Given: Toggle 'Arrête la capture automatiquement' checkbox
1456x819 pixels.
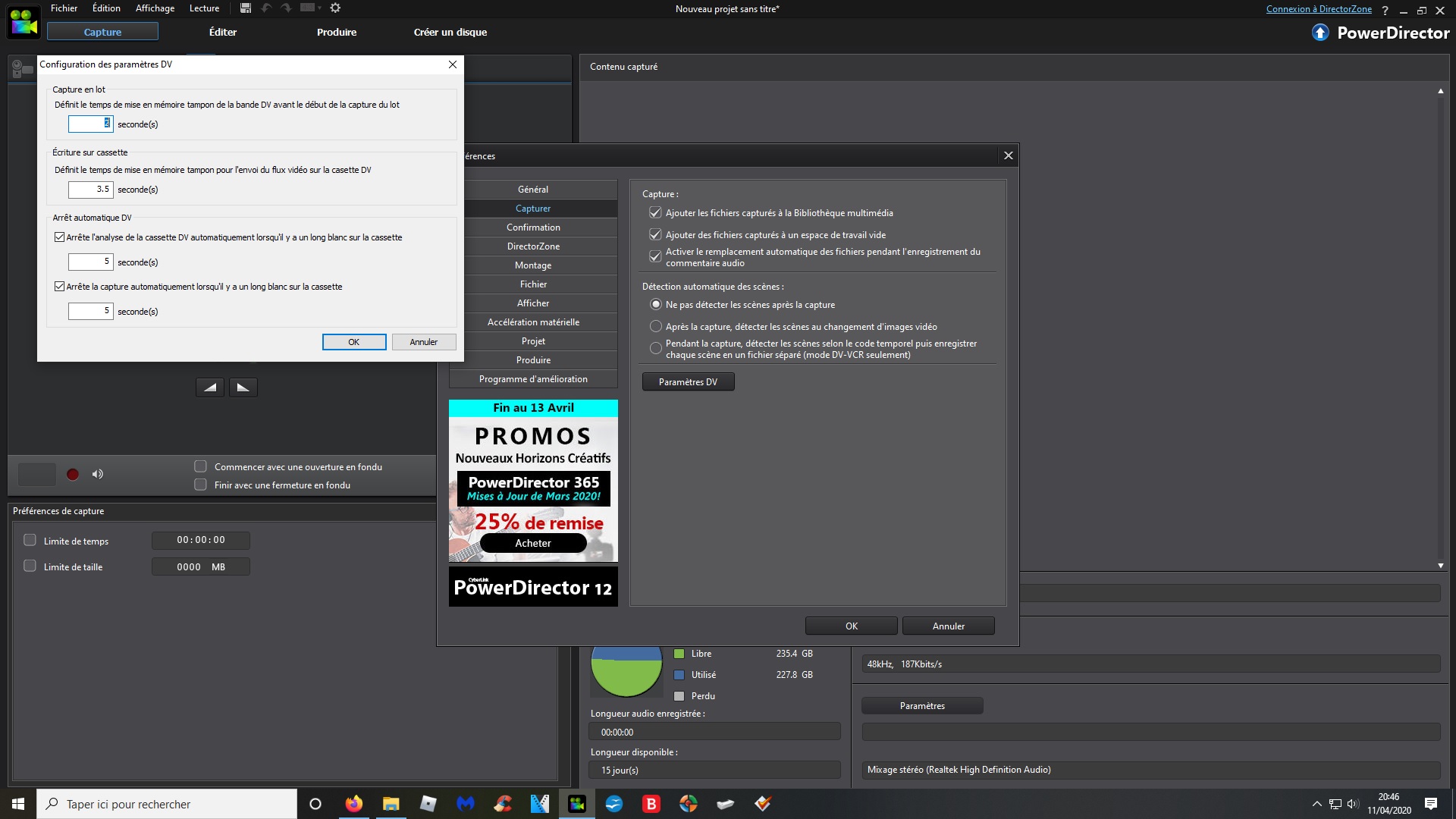Looking at the screenshot, I should [59, 287].
